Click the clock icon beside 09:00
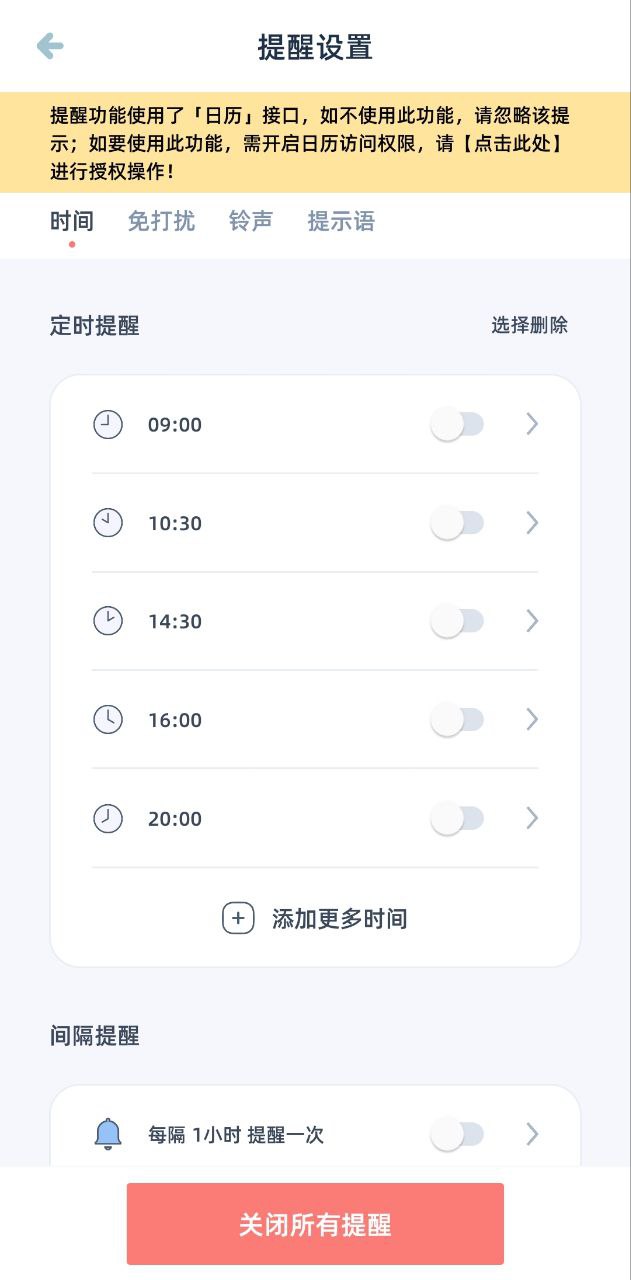 pyautogui.click(x=108, y=425)
